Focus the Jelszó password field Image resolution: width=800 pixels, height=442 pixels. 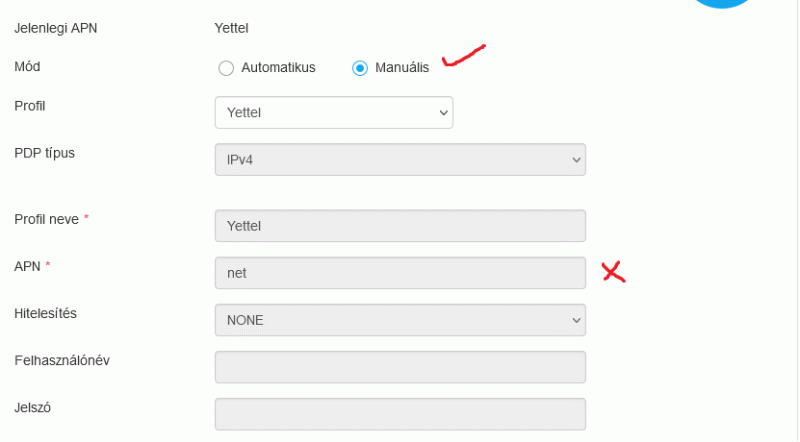point(400,414)
